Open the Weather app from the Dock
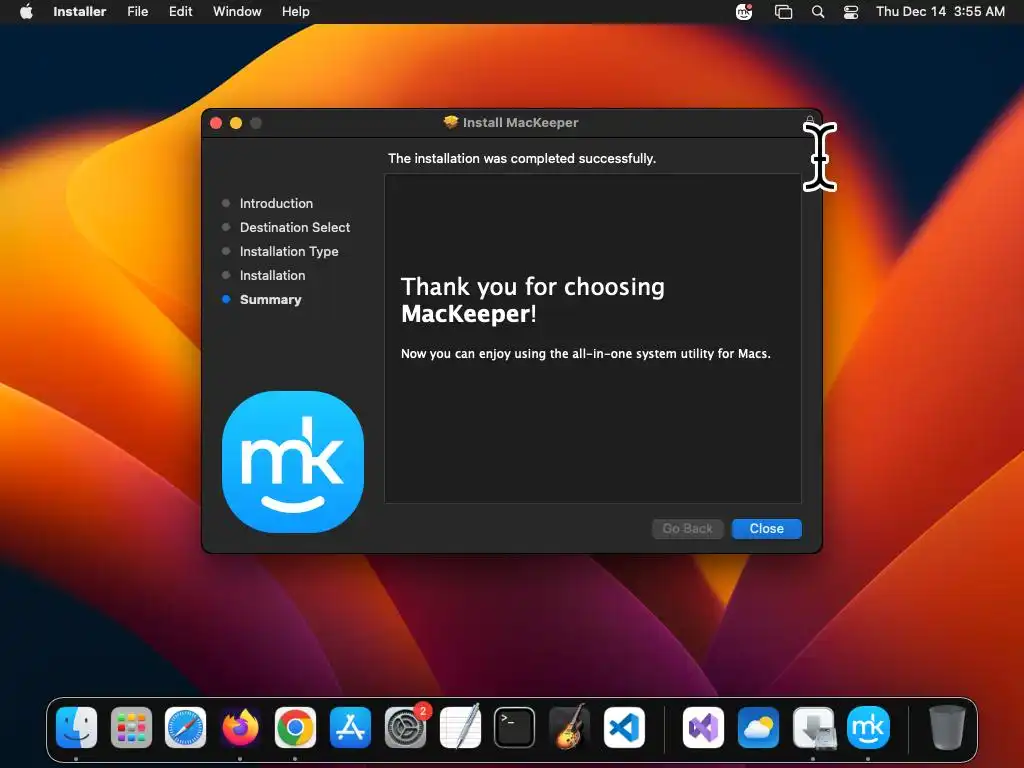This screenshot has height=768, width=1024. coord(758,727)
